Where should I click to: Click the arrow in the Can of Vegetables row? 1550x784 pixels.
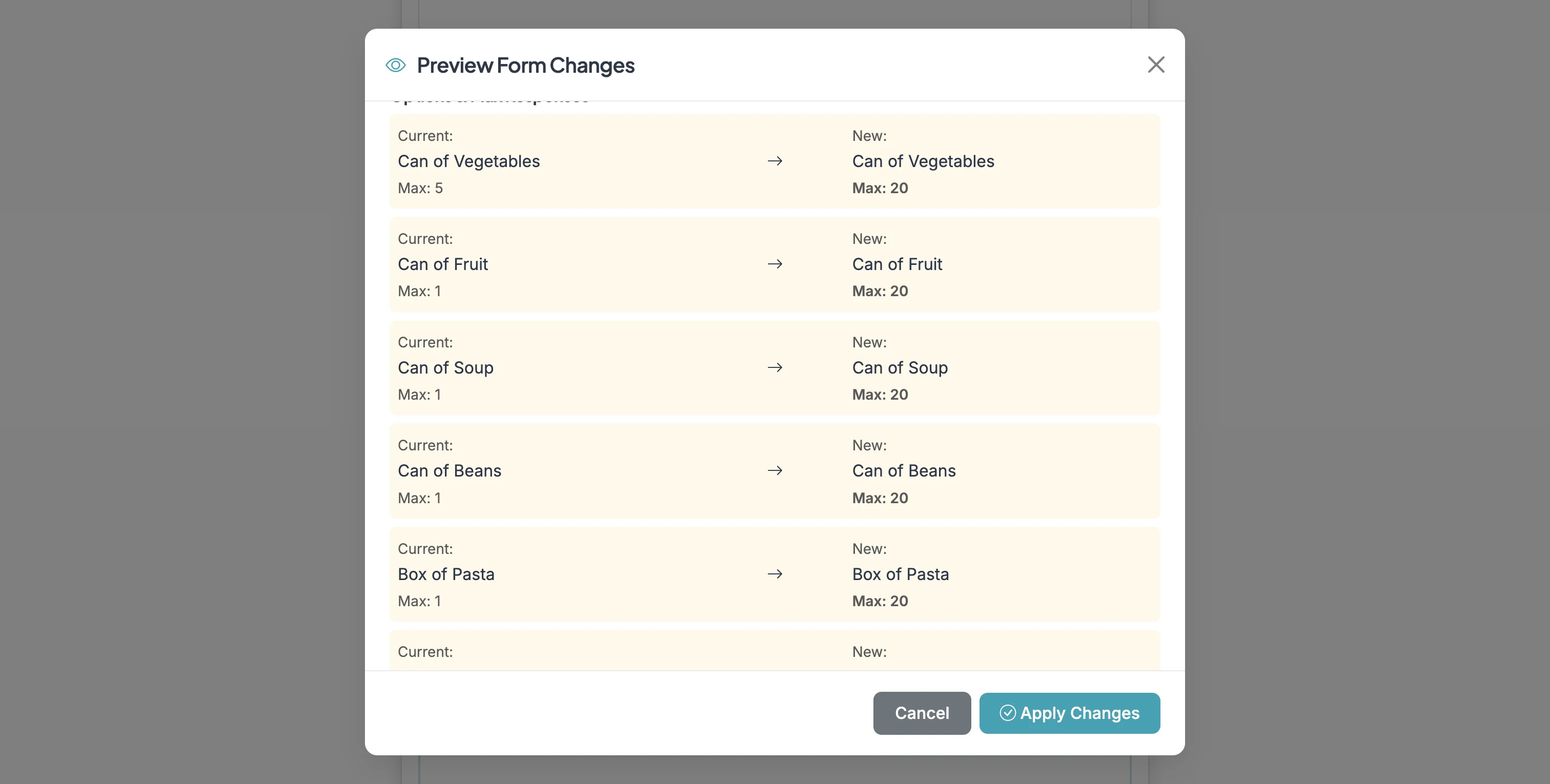pos(775,161)
